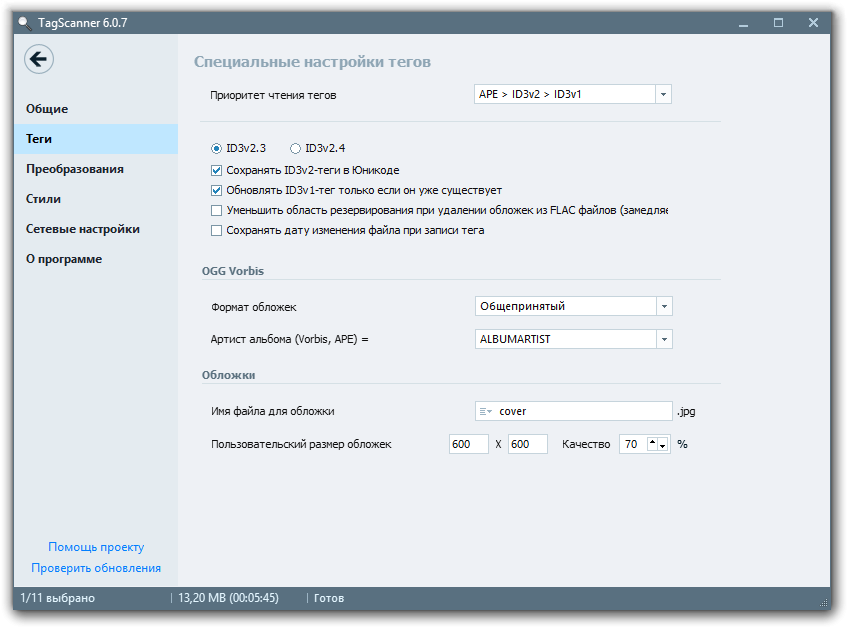Open the ALBUMARTIST combo box
The width and height of the screenshot is (848, 629).
click(x=664, y=339)
